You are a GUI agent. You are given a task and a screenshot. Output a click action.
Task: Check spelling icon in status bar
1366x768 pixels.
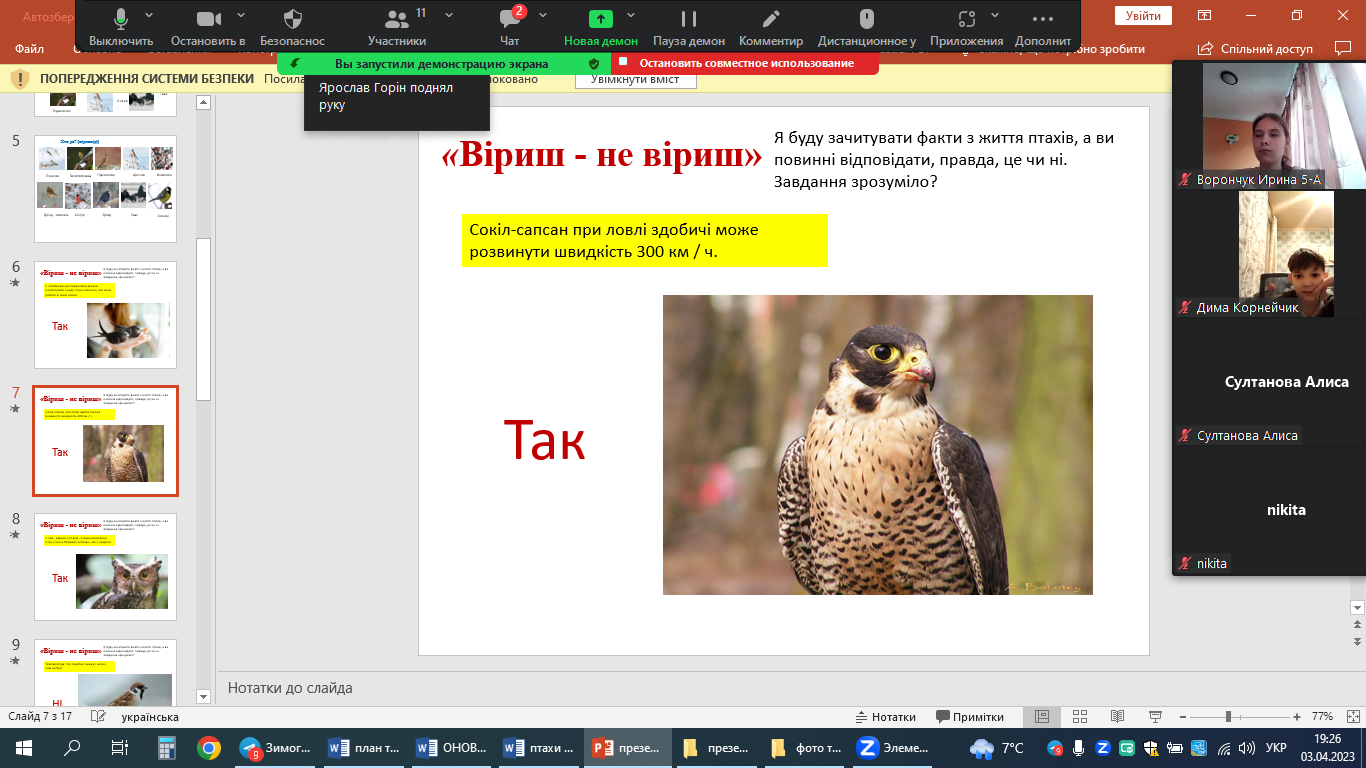point(98,717)
